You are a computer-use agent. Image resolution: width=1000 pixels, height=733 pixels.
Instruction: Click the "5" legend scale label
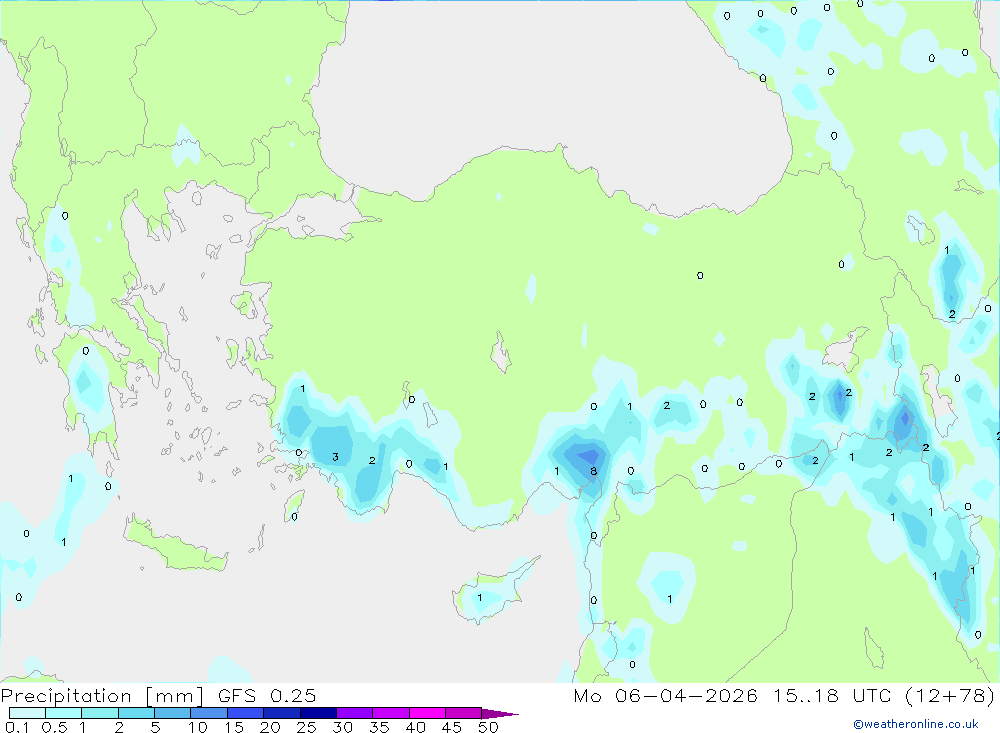point(155,727)
